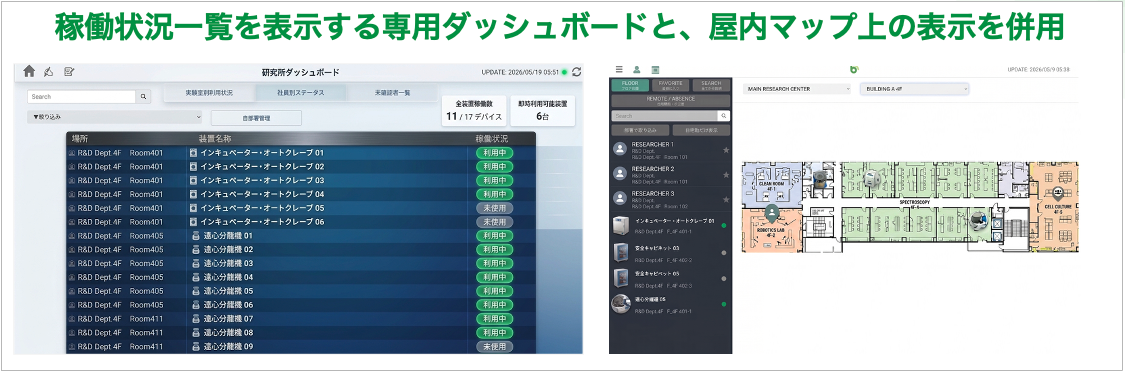Viewport: 1125px width, 373px height.
Task: Click the pen edit icon beside home
Action: pos(48,71)
